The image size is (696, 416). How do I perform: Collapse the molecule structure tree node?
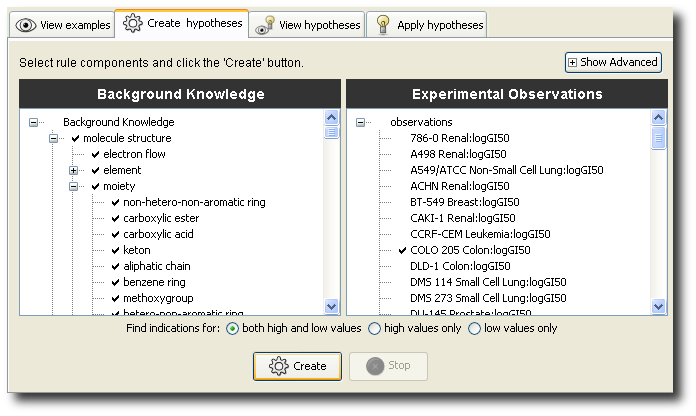[54, 138]
